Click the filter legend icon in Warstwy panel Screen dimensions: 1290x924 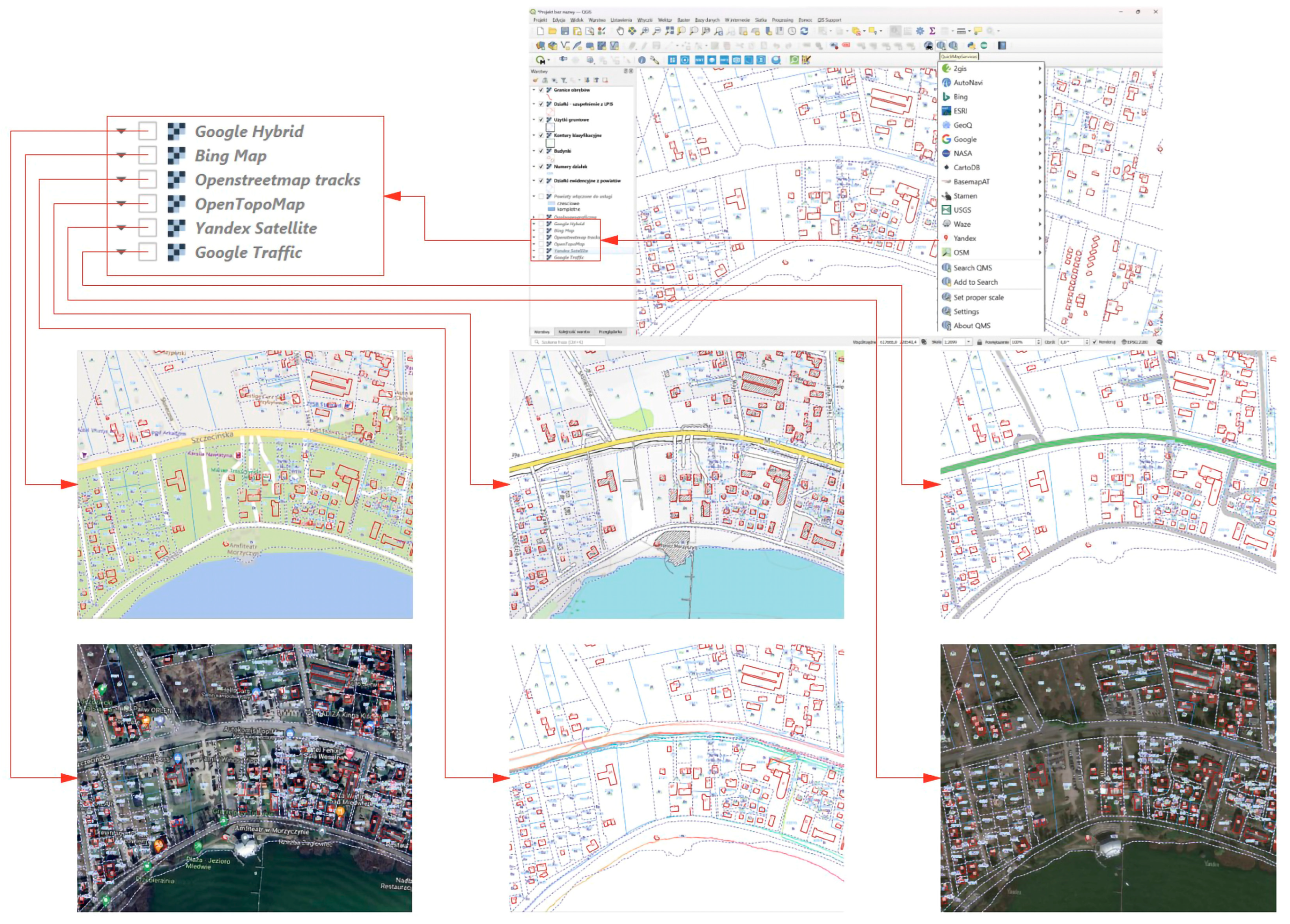563,80
